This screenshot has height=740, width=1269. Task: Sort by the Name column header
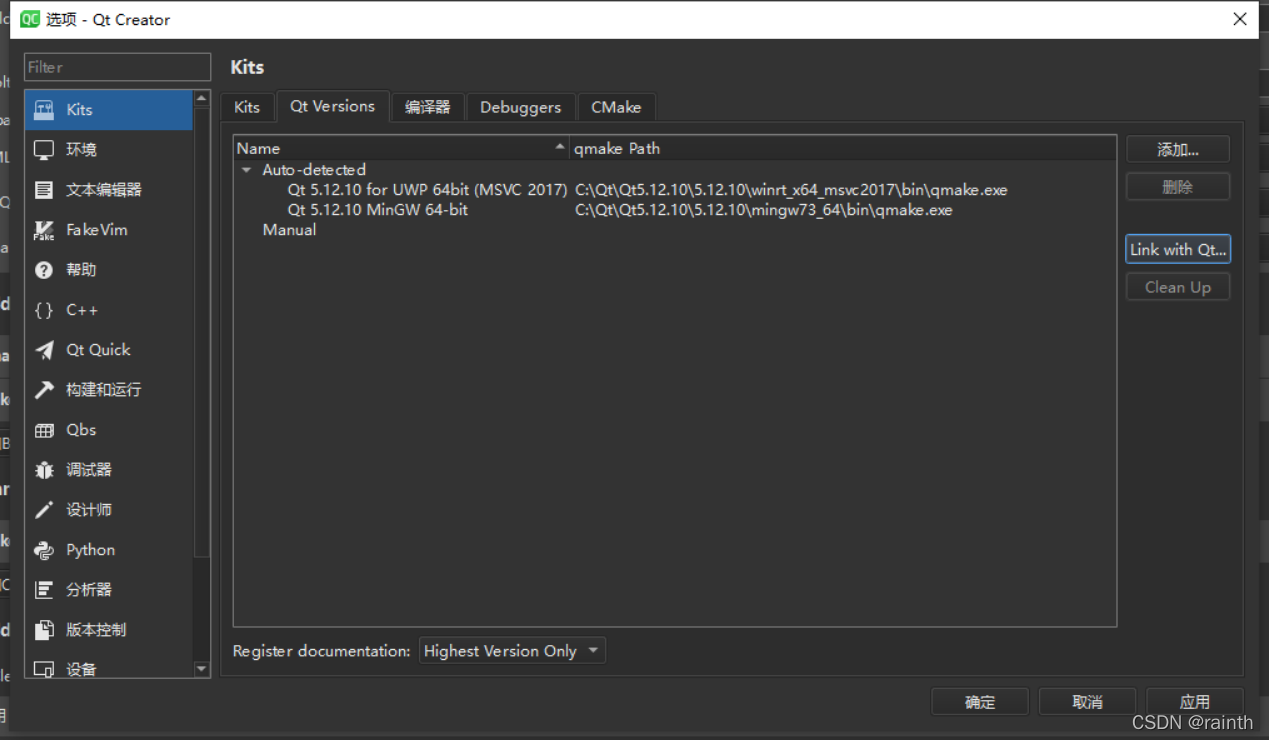tap(401, 148)
